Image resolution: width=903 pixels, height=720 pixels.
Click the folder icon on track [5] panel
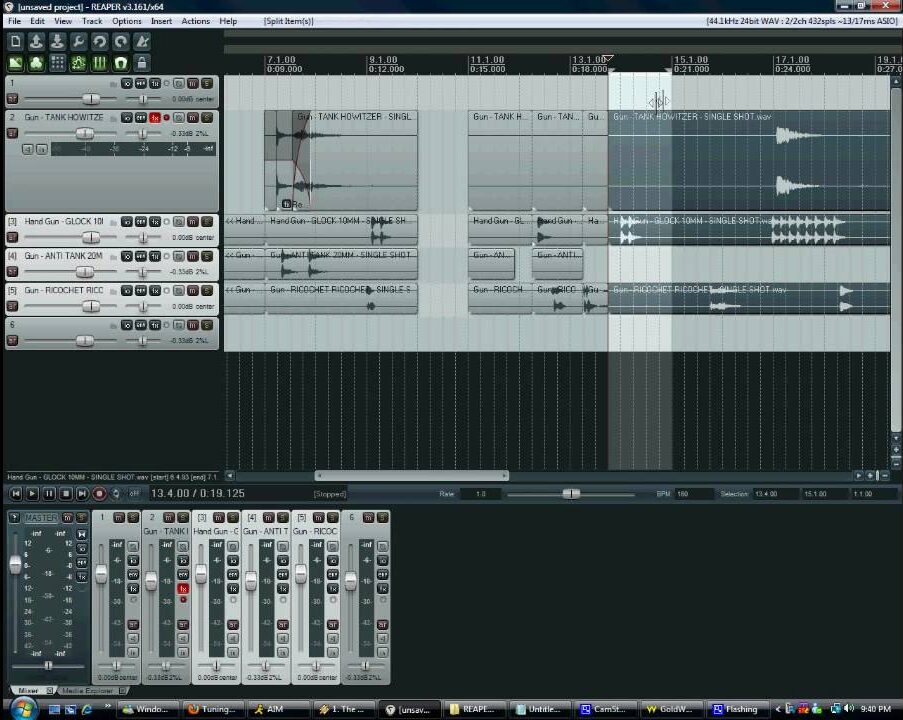[x=113, y=291]
